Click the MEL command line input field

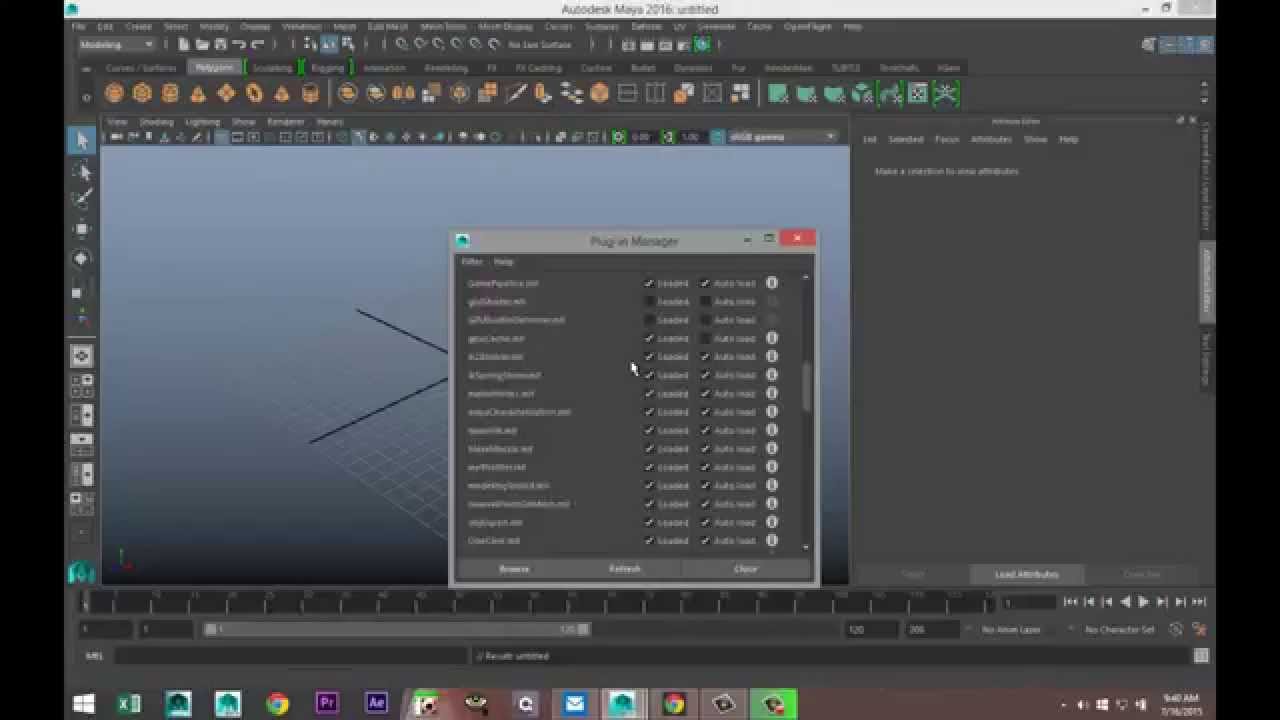tap(291, 656)
